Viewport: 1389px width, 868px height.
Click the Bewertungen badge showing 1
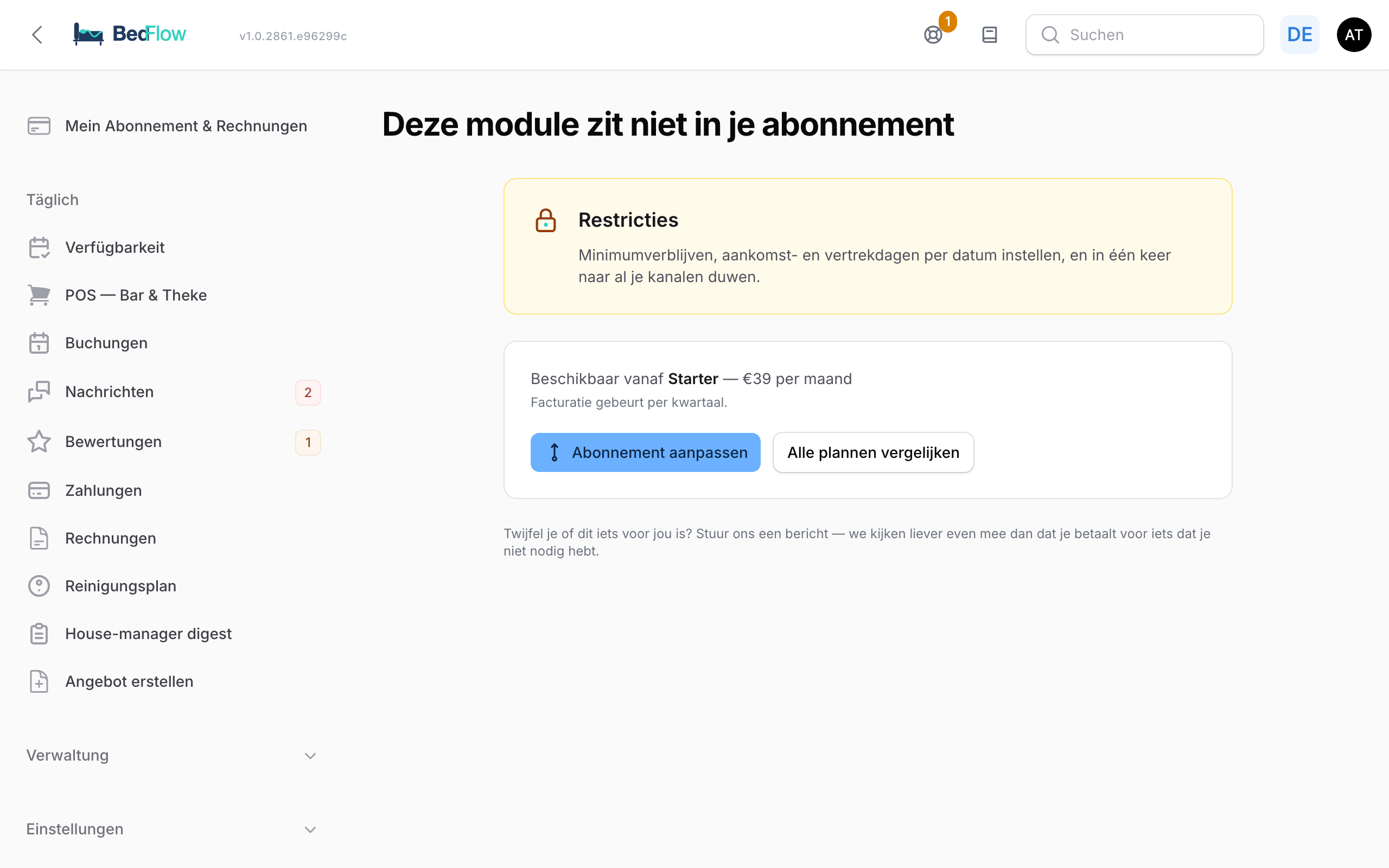tap(308, 442)
